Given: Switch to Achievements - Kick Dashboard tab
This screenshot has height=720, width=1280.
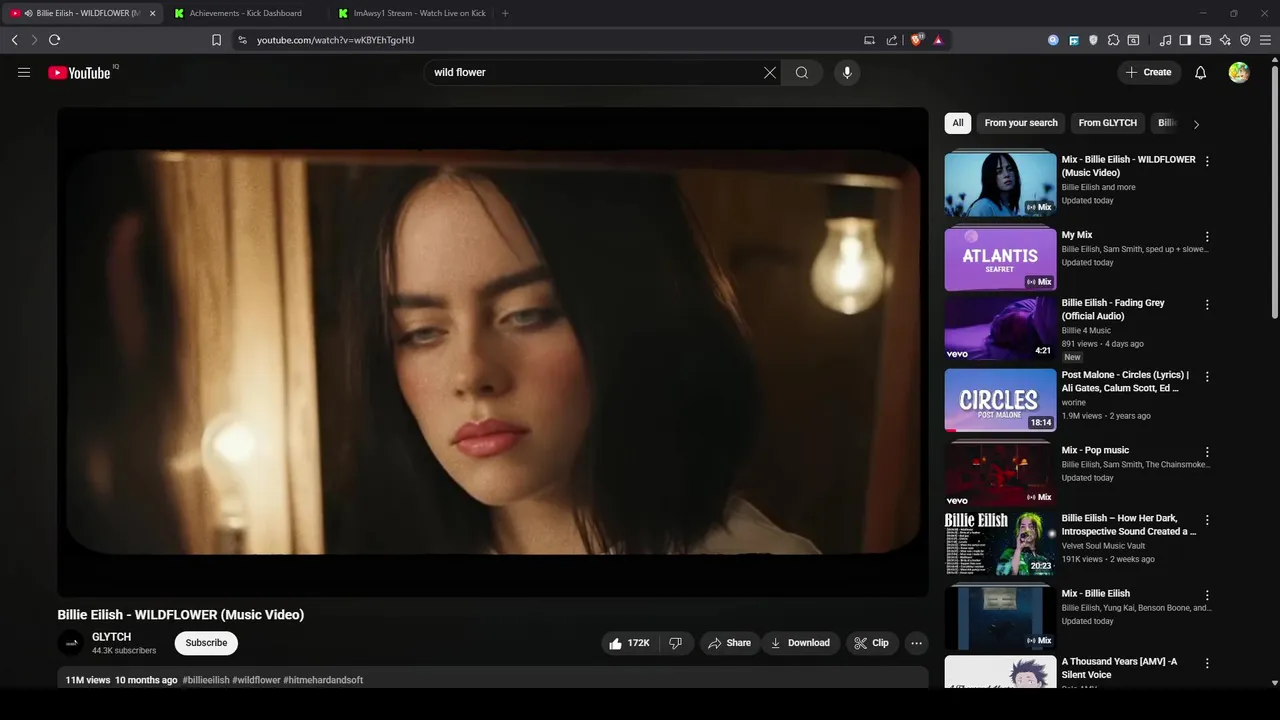Looking at the screenshot, I should pyautogui.click(x=245, y=13).
